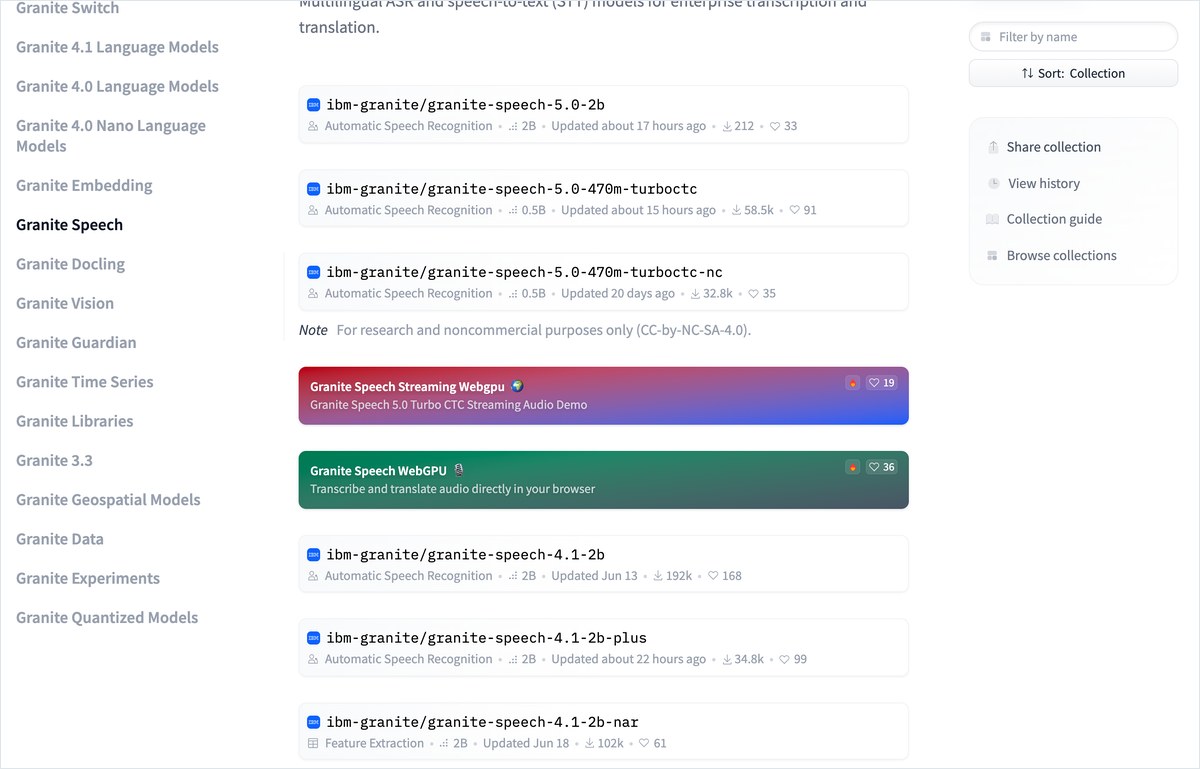Click "Updated about 17 hours ago" text
Image resolution: width=1200 pixels, height=769 pixels.
(x=628, y=127)
